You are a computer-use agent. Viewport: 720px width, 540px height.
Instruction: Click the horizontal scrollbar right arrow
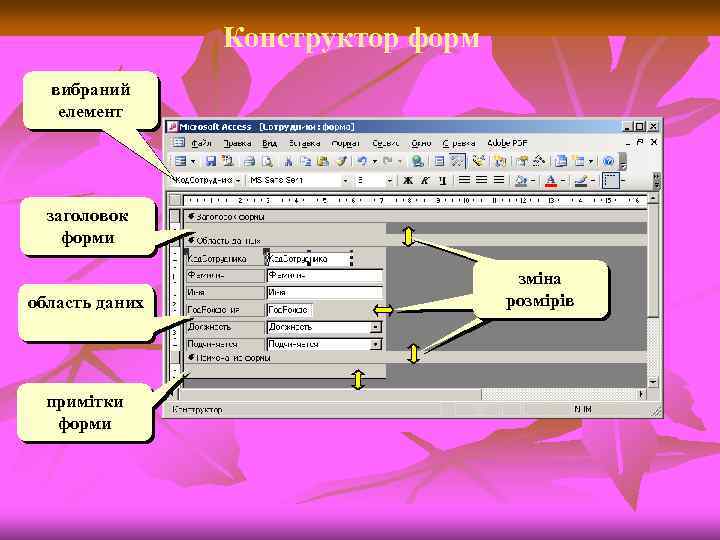(x=642, y=394)
